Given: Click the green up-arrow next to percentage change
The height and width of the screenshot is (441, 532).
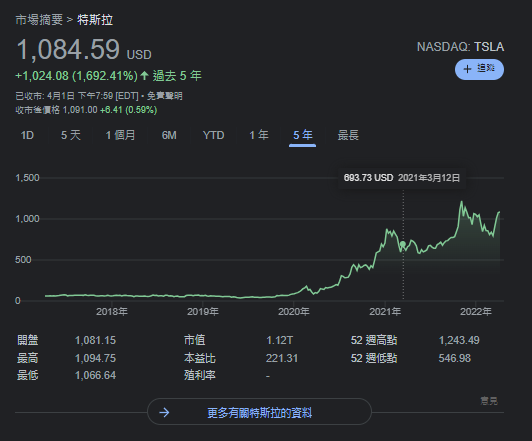Looking at the screenshot, I should click(x=145, y=75).
